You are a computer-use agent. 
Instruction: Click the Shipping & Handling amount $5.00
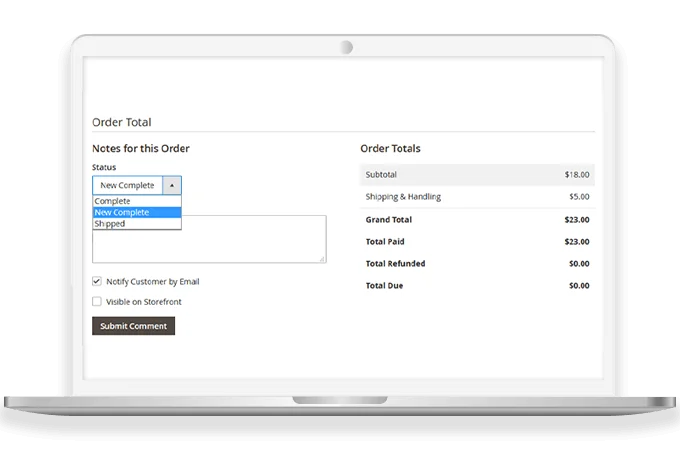[x=579, y=197]
